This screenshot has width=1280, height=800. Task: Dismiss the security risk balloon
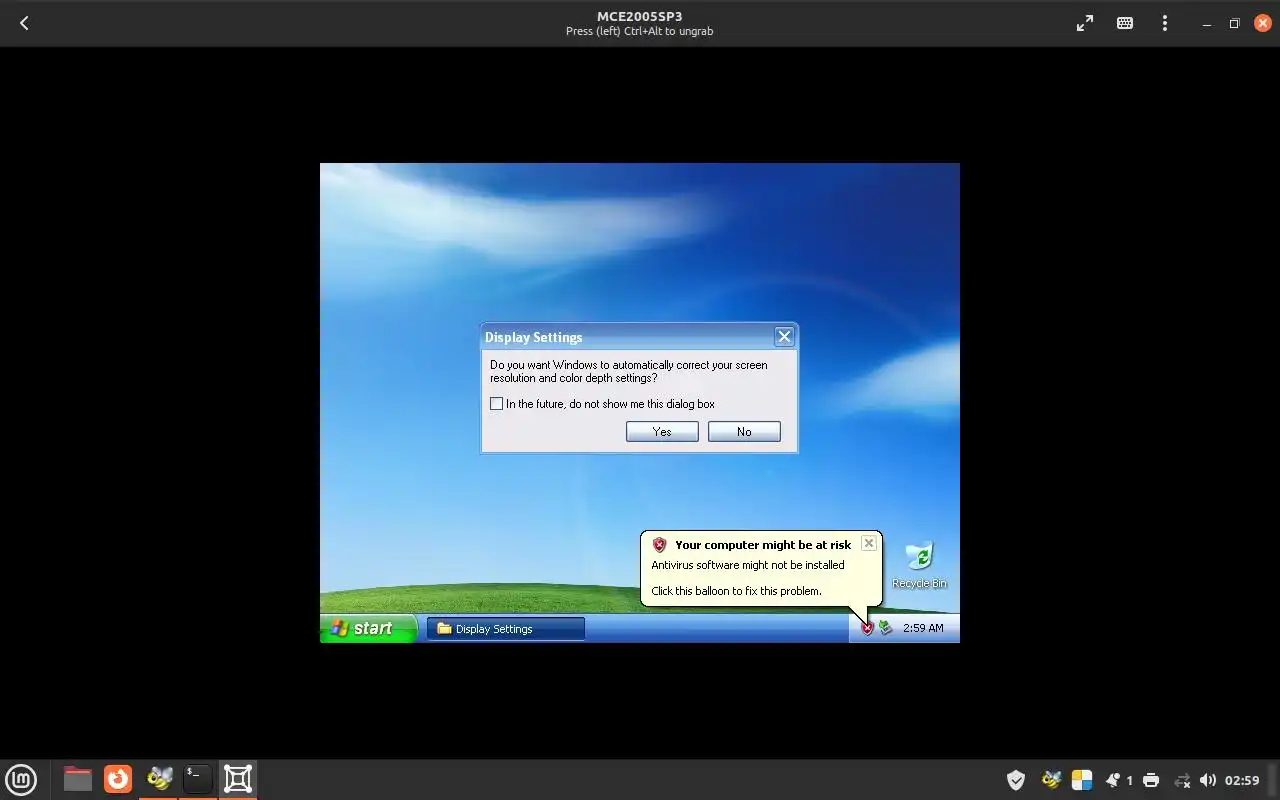[869, 543]
